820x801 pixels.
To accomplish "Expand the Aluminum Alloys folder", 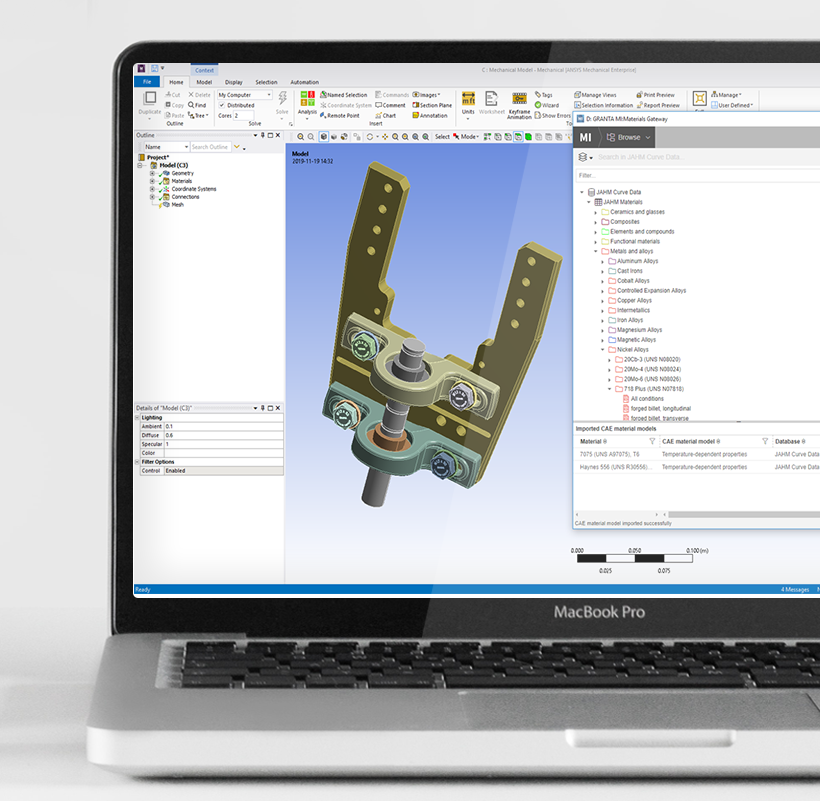I will [603, 261].
